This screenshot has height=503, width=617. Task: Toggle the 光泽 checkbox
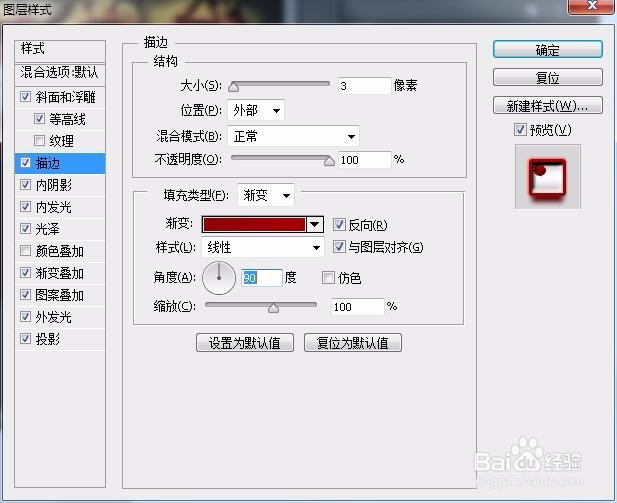point(26,229)
